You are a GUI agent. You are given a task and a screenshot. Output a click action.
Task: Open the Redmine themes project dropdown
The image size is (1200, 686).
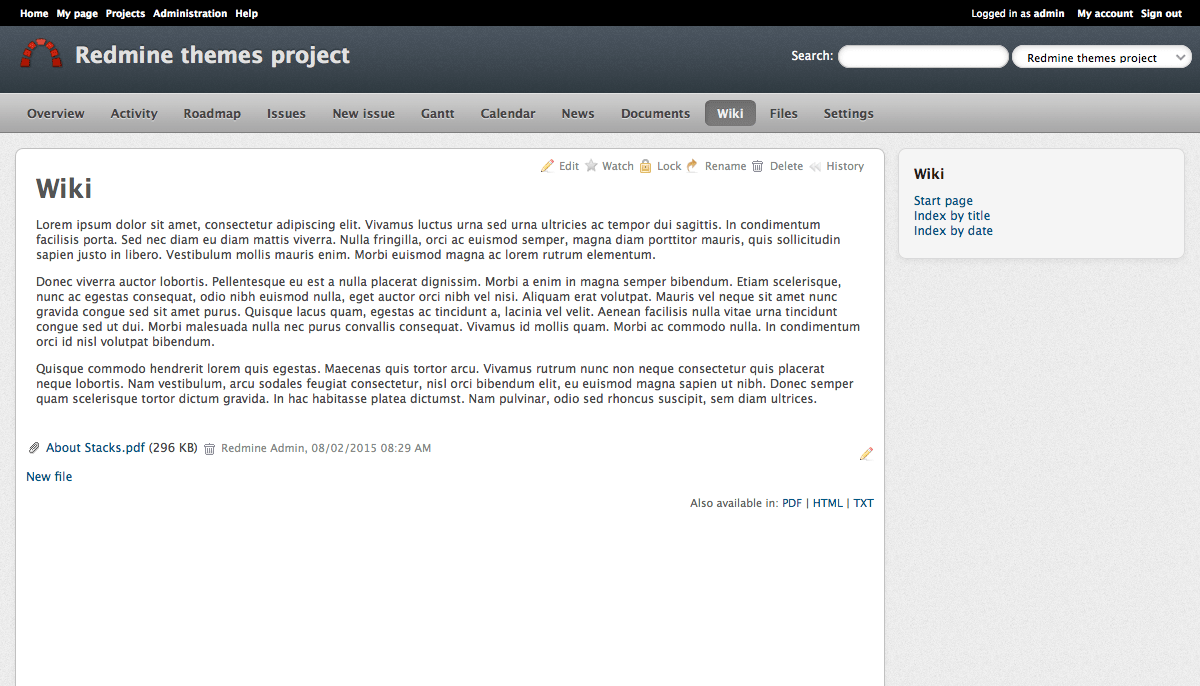[x=1102, y=57]
